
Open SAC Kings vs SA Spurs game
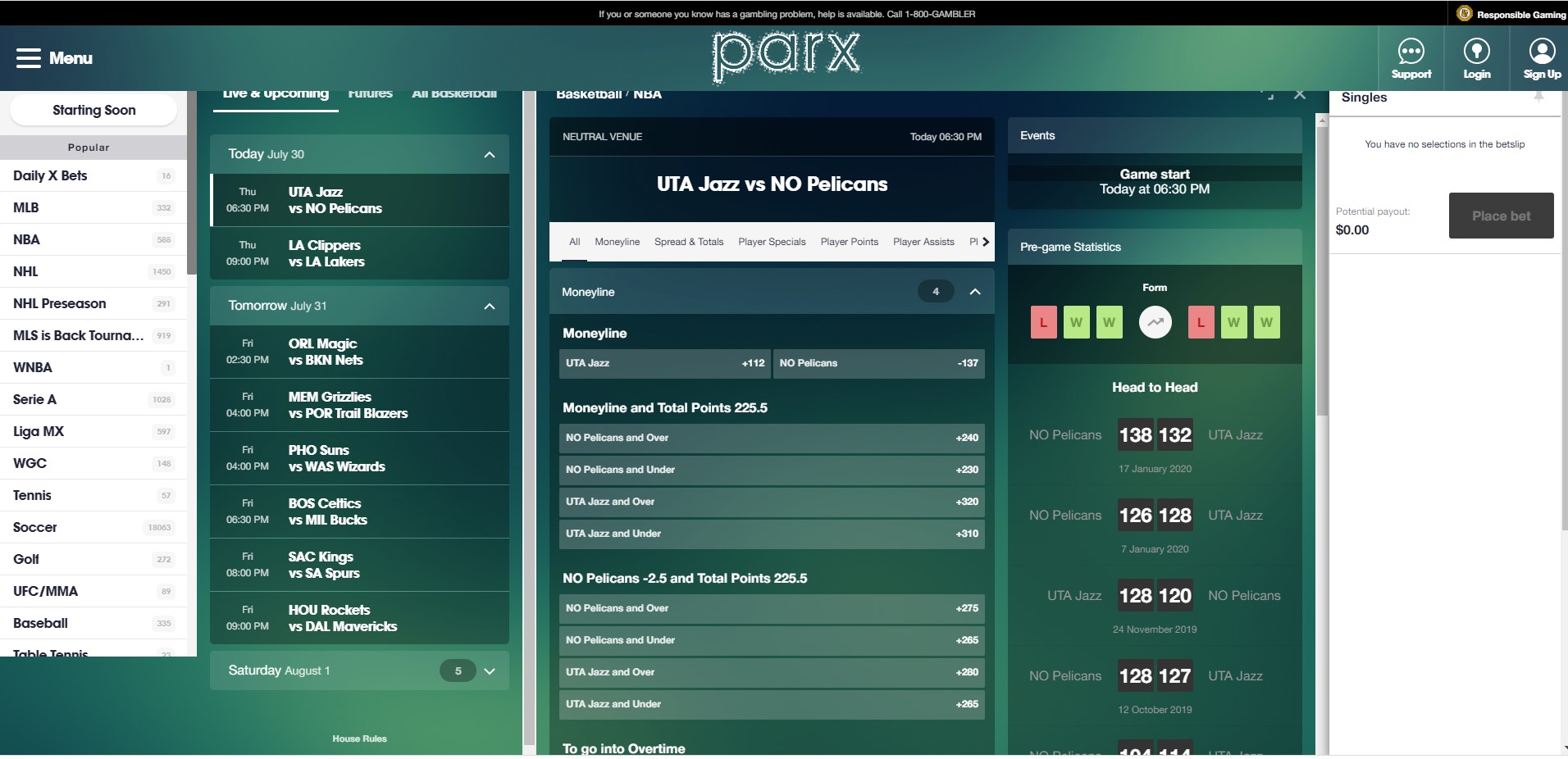[x=359, y=565]
